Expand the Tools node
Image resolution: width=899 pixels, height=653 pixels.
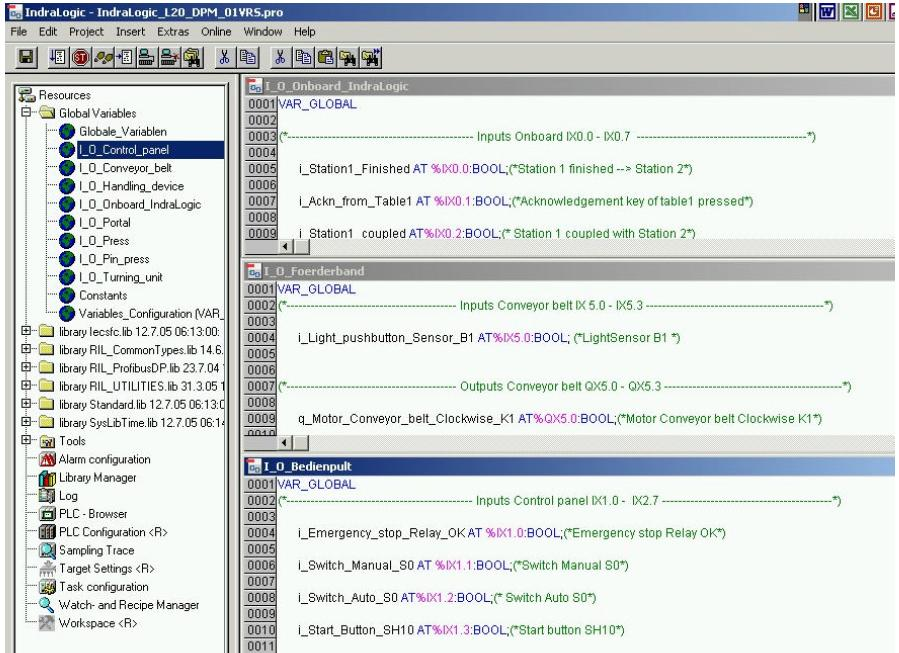[x=26, y=440]
